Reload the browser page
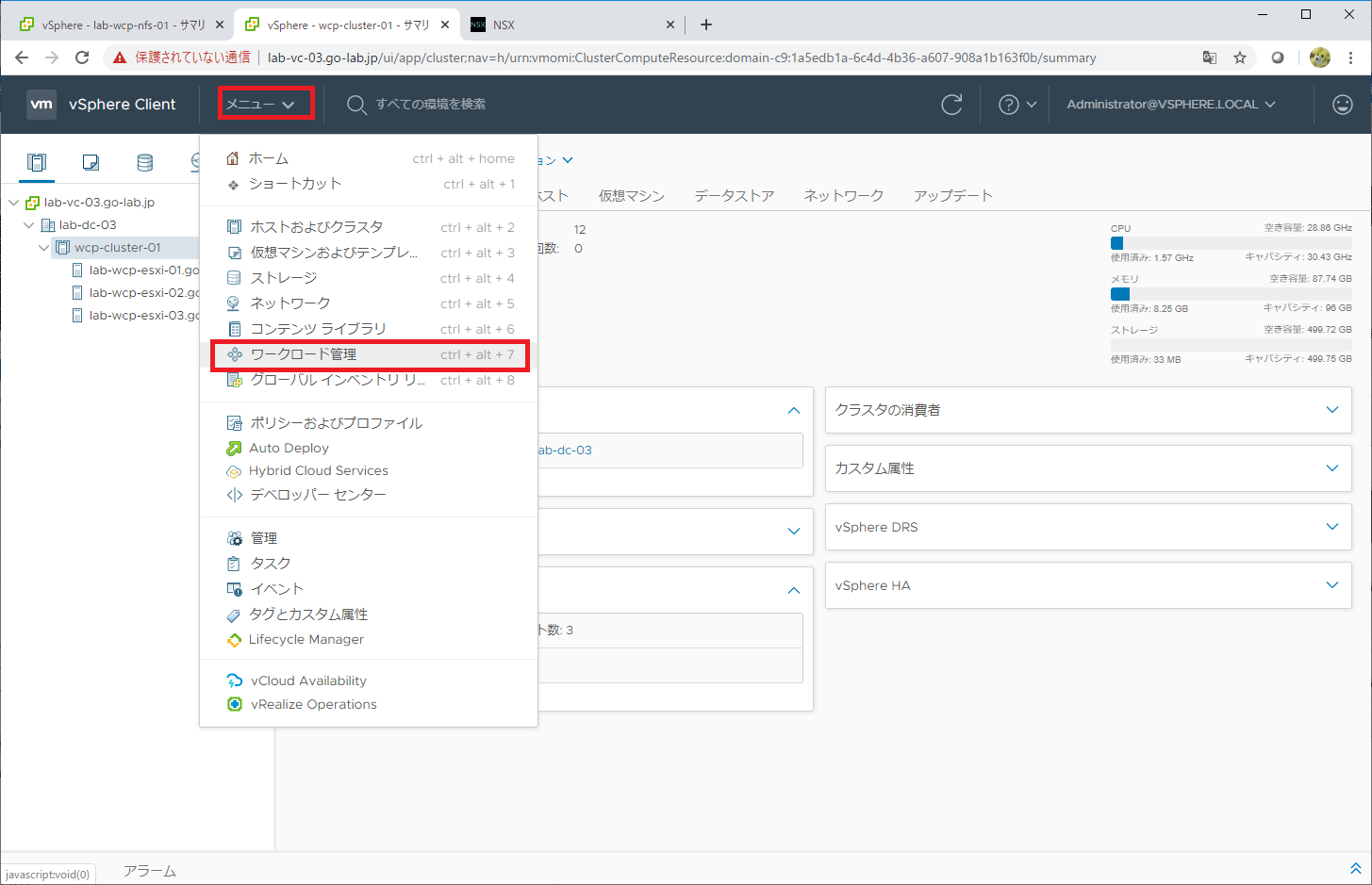Viewport: 1372px width, 885px height. coord(82,57)
